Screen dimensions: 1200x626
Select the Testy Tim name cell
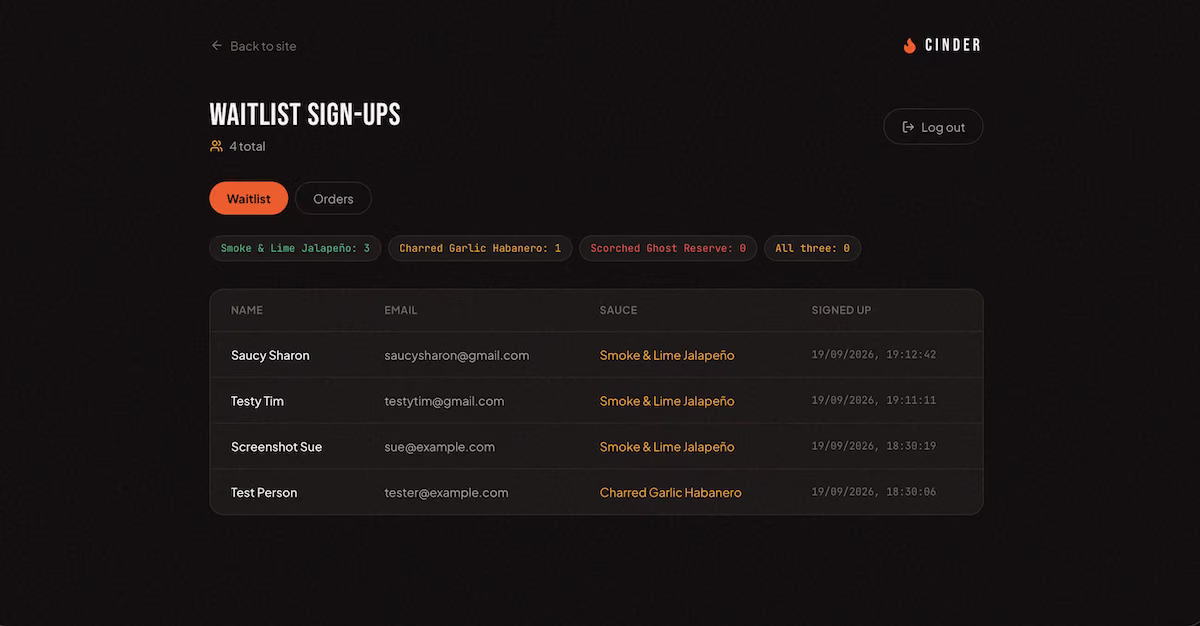tap(257, 401)
